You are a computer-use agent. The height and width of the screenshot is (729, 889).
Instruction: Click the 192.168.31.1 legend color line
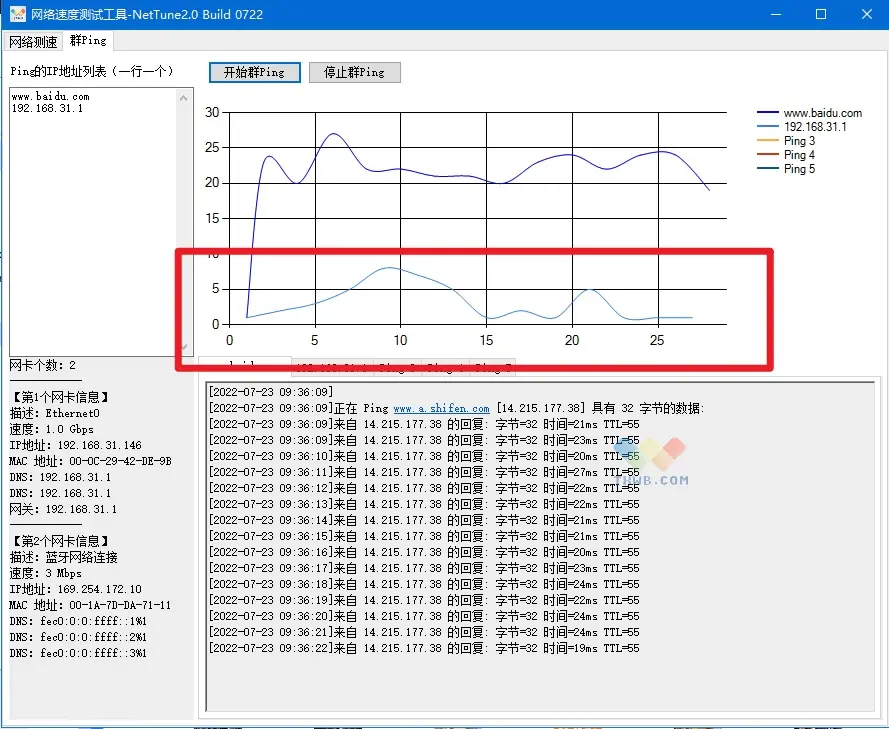(x=768, y=127)
